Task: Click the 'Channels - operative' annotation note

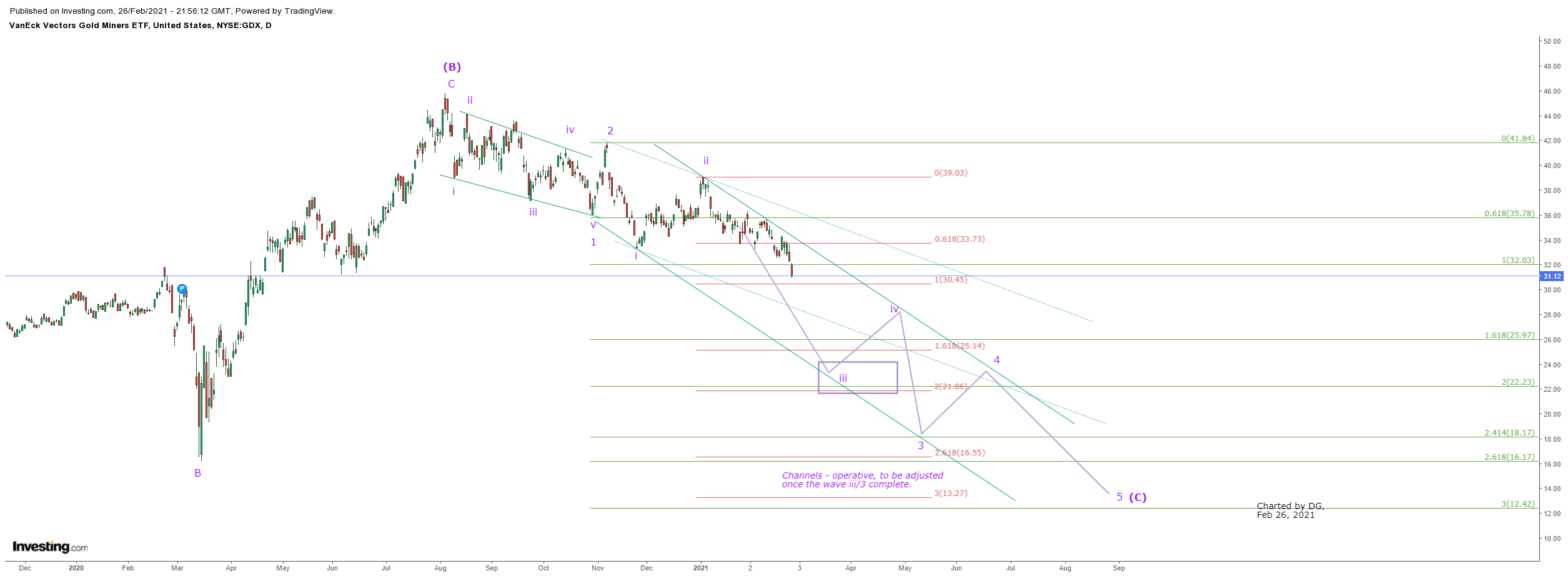Action: 863,480
